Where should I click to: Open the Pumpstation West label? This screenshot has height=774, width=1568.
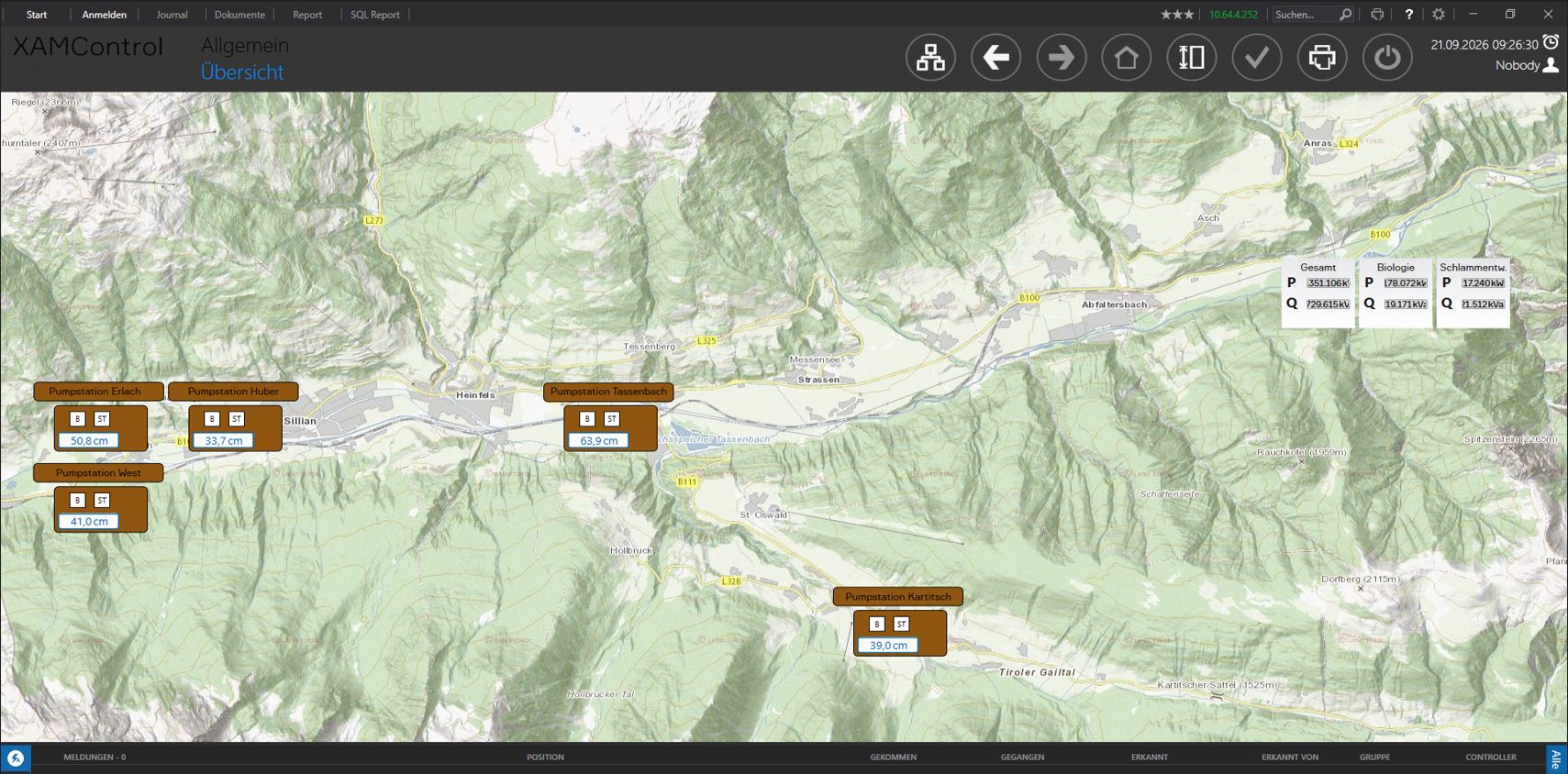(98, 473)
